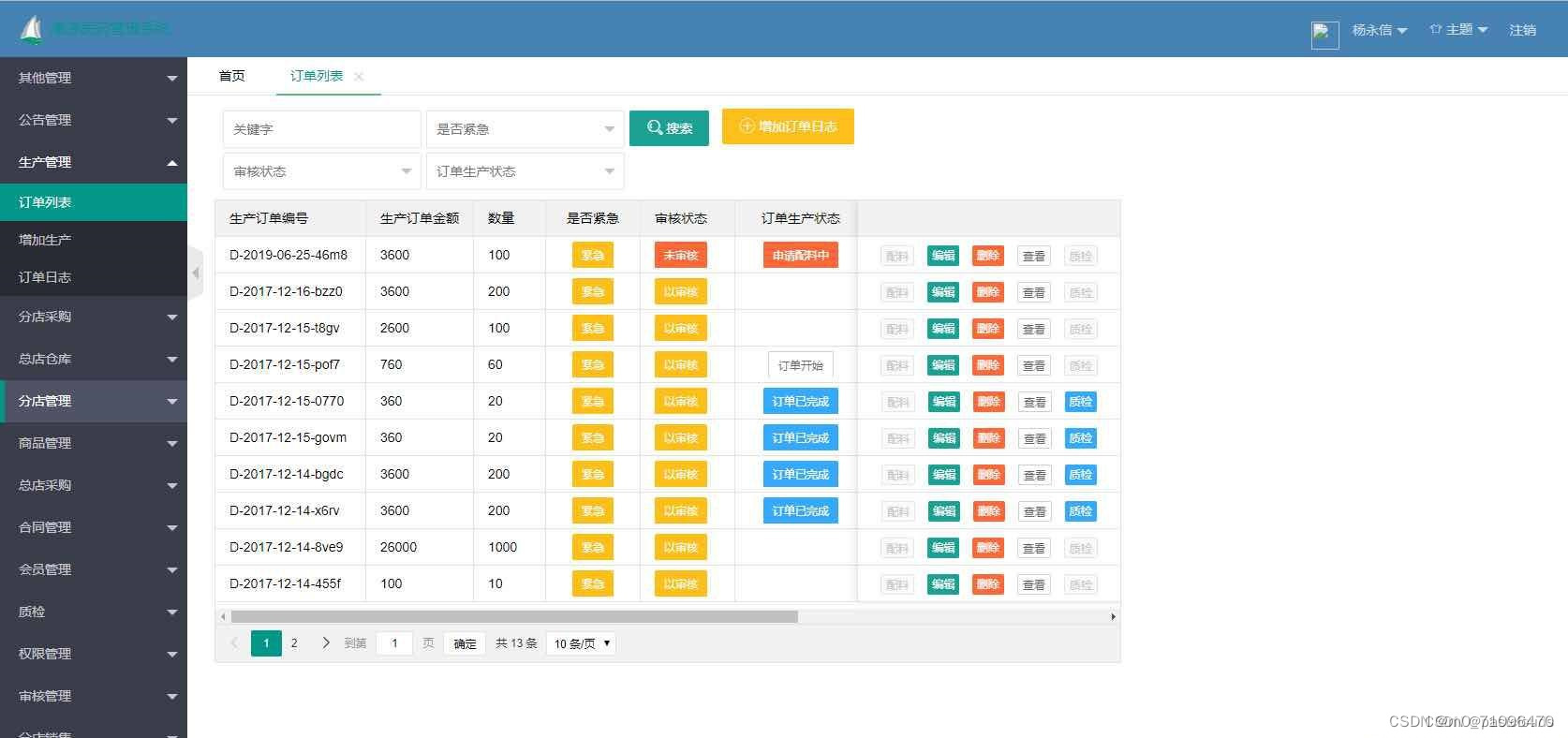The image size is (1568, 738).
Task: Open the 主题 theme dropdown
Action: coord(1458,30)
